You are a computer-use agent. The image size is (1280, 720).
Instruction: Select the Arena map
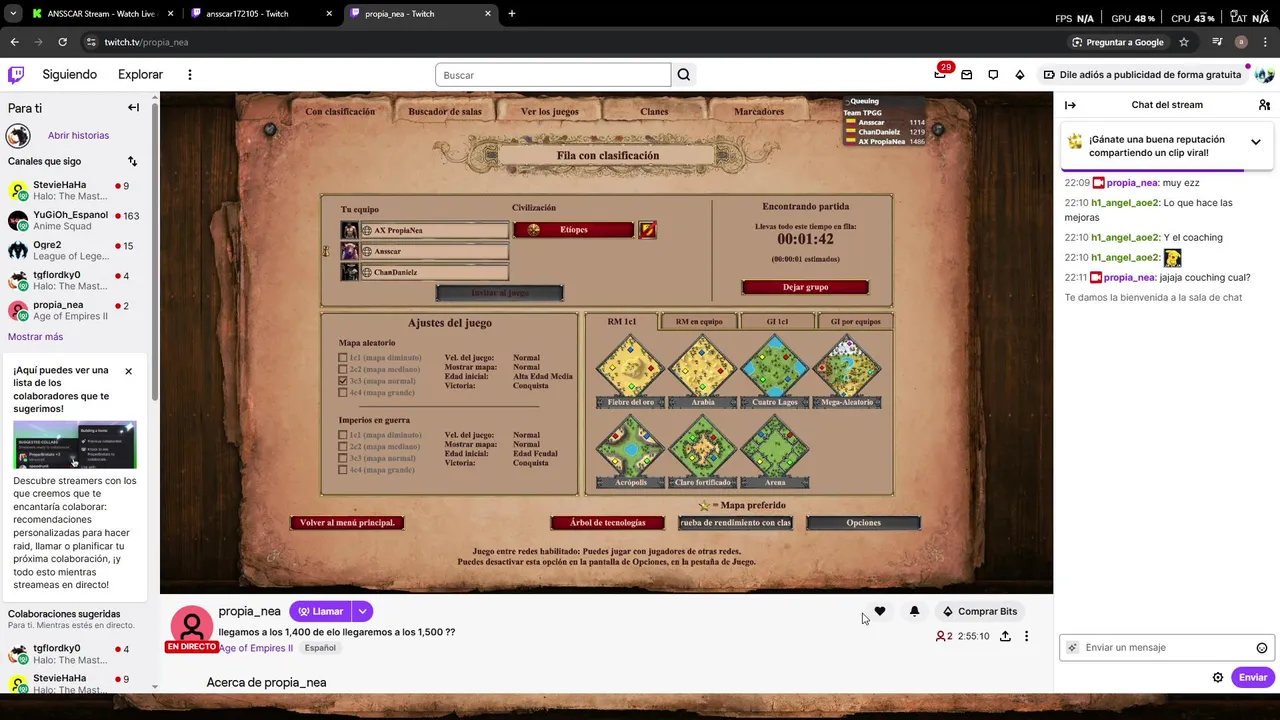[775, 450]
